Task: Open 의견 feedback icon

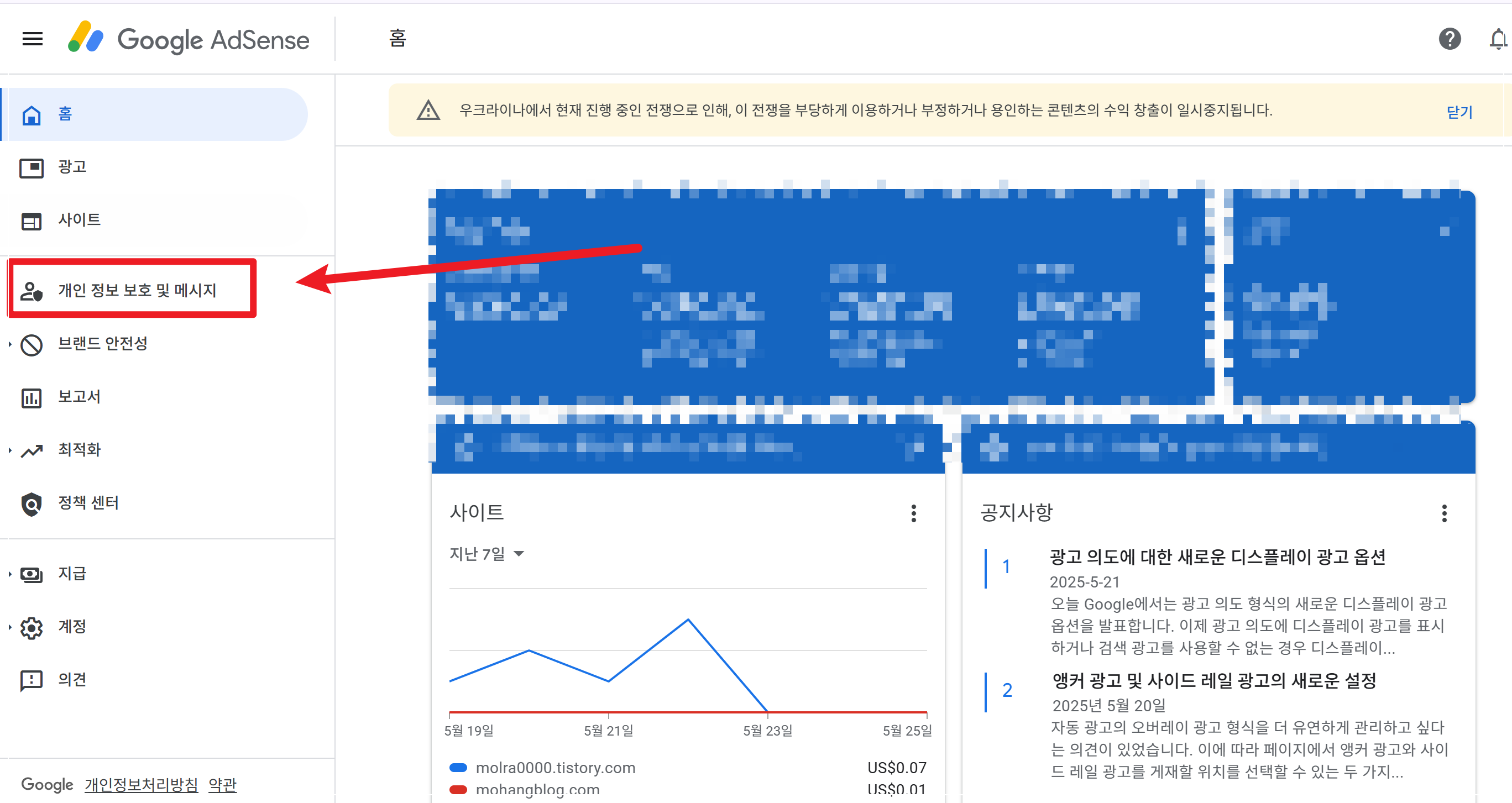Action: (x=31, y=680)
